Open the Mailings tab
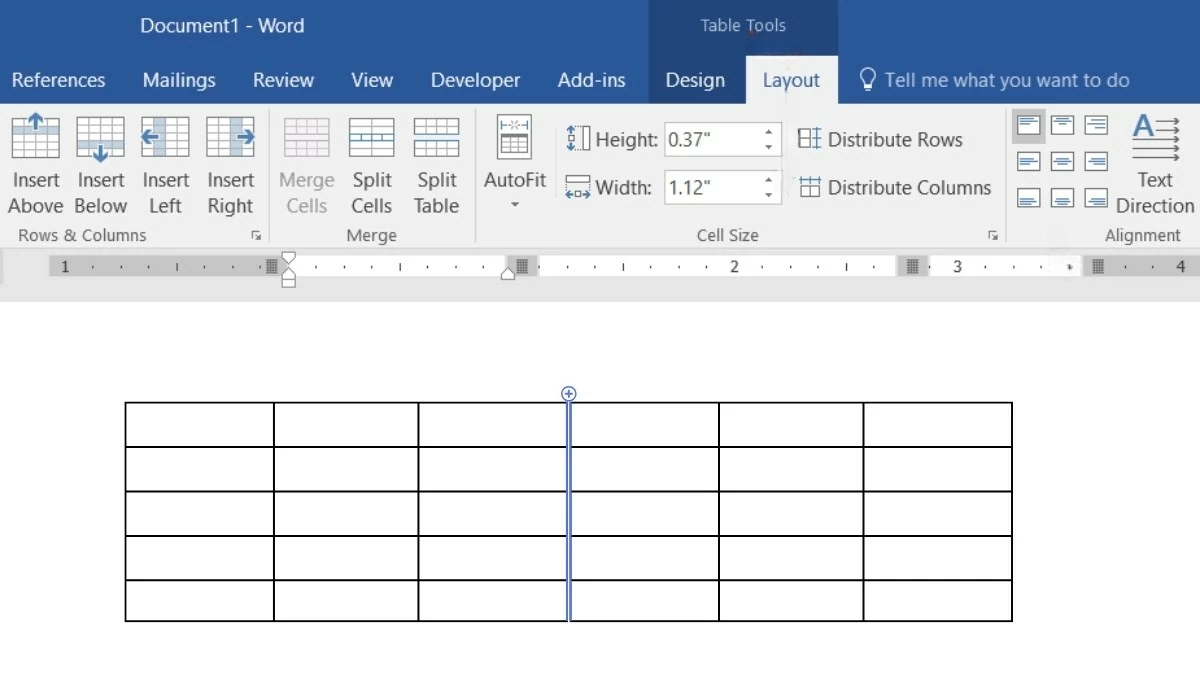Viewport: 1200px width, 675px height. (179, 80)
